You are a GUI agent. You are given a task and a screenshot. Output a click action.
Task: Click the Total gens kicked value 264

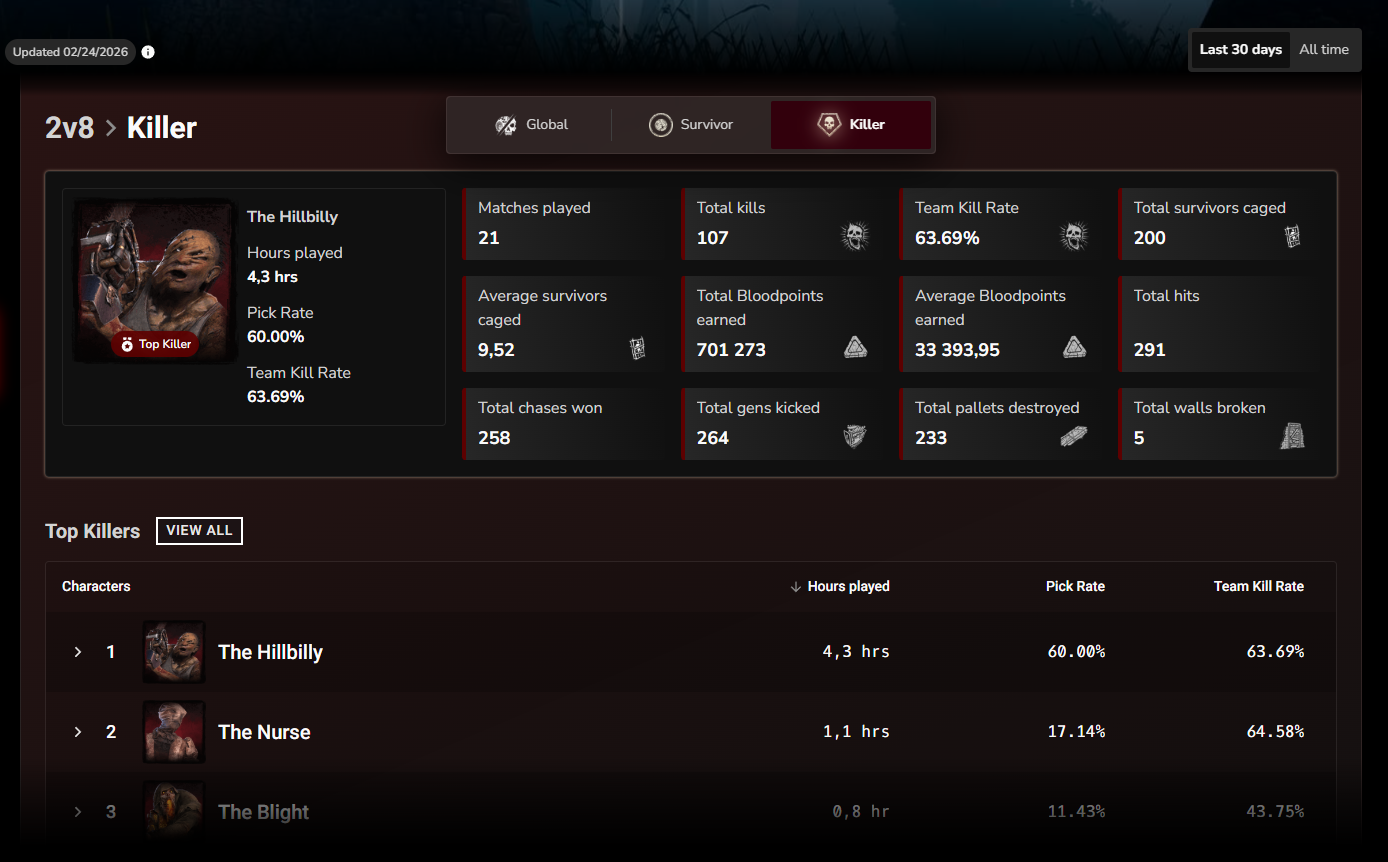pos(712,438)
